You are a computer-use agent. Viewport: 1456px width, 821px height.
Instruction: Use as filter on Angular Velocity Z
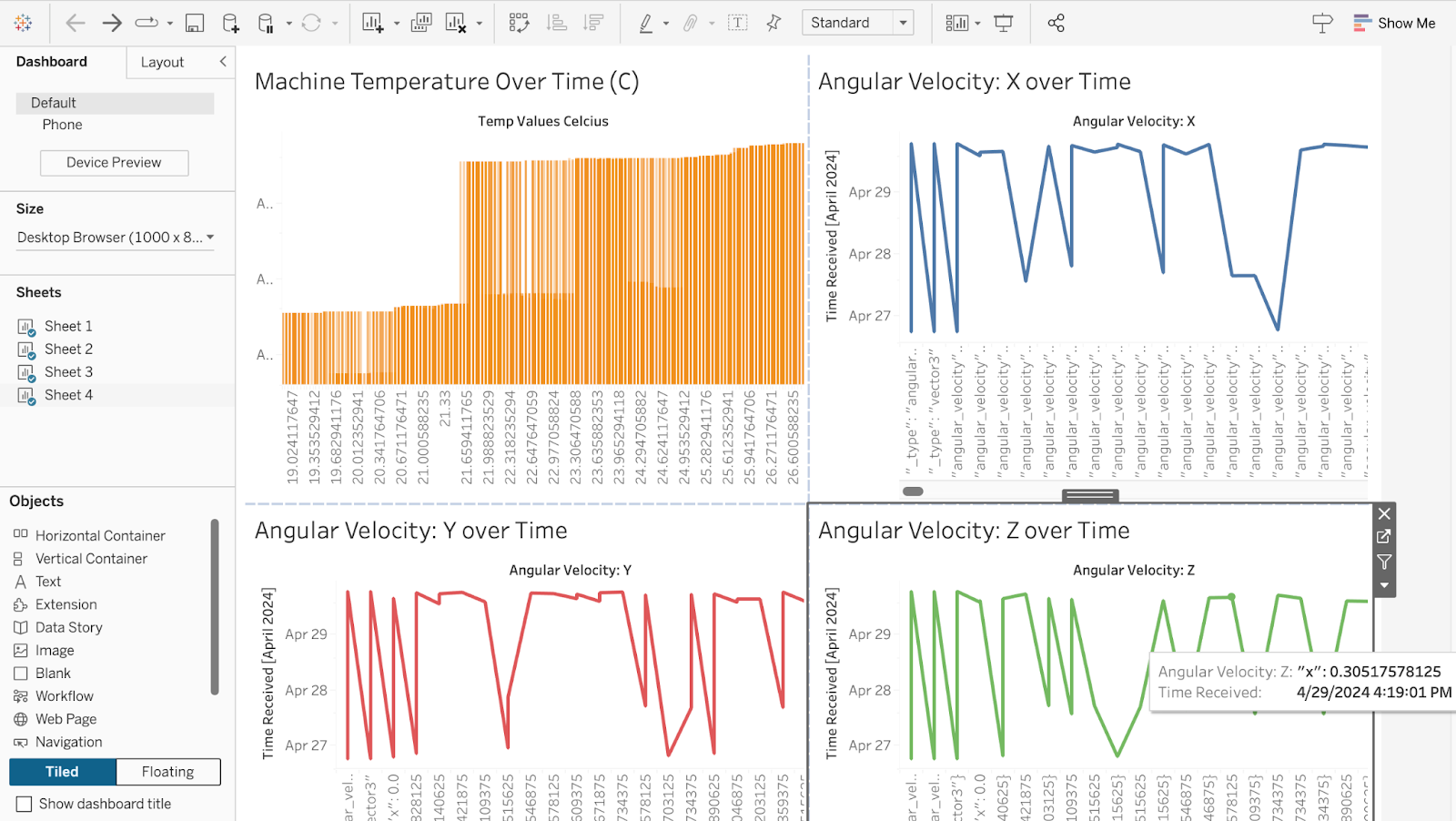pyautogui.click(x=1384, y=562)
